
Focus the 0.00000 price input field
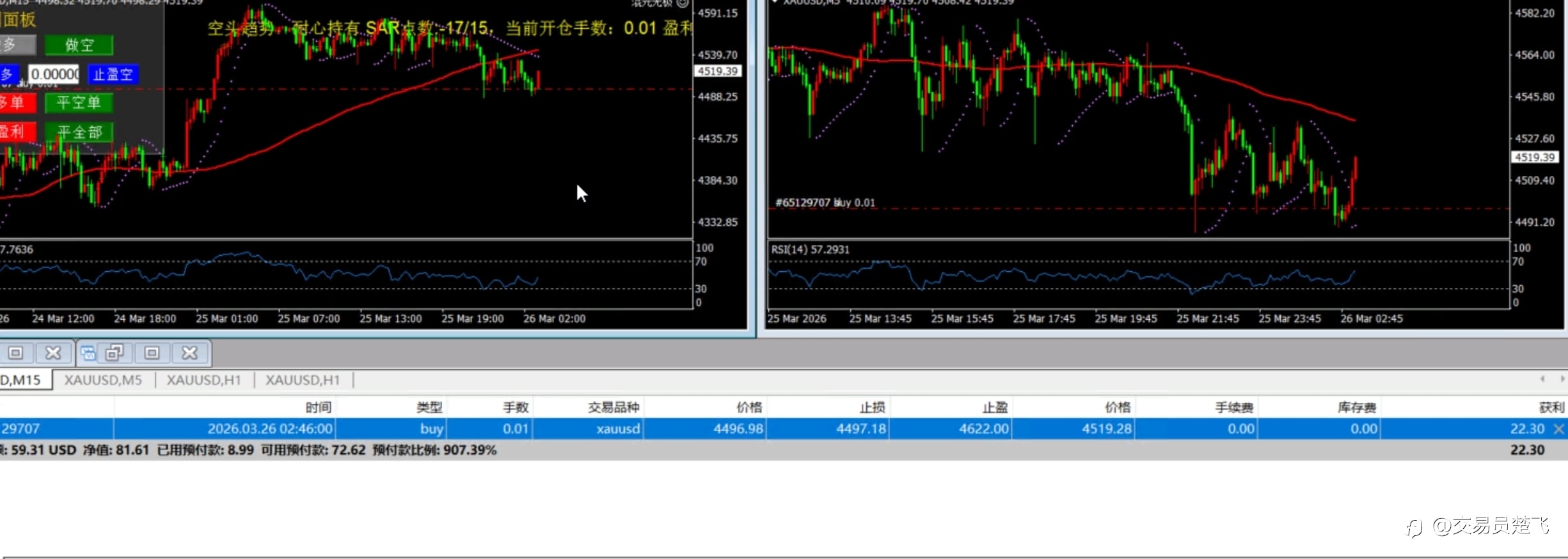(x=54, y=75)
